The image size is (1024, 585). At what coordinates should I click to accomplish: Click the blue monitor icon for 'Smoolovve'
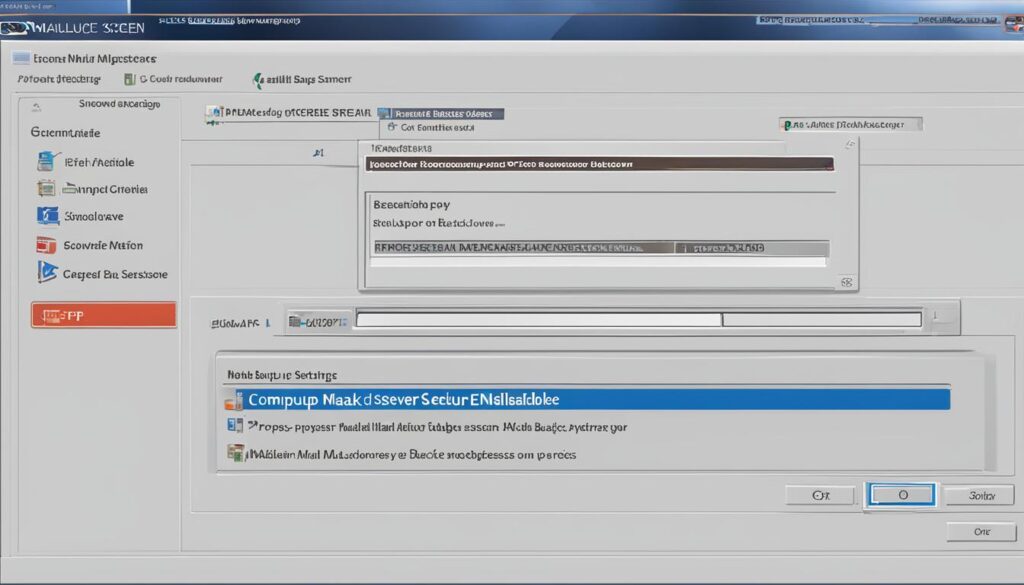point(48,215)
